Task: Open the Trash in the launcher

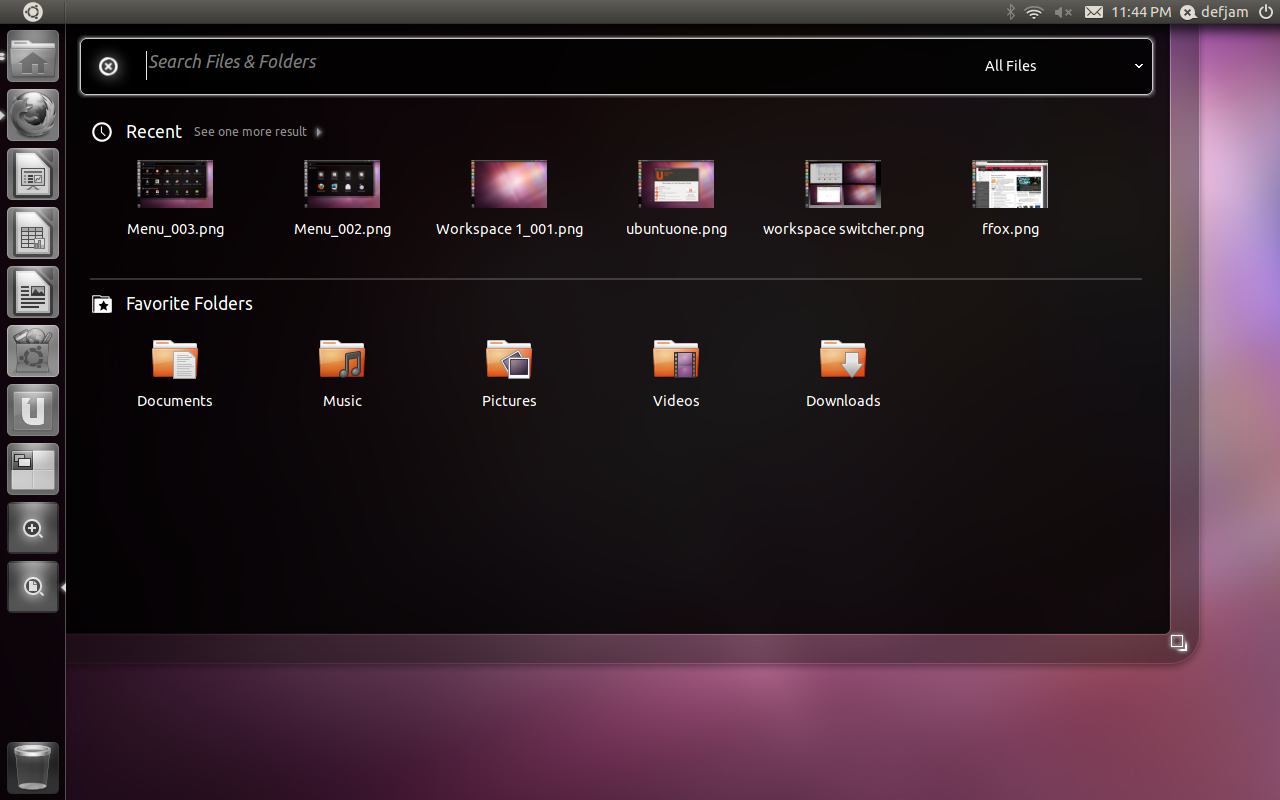Action: 33,768
